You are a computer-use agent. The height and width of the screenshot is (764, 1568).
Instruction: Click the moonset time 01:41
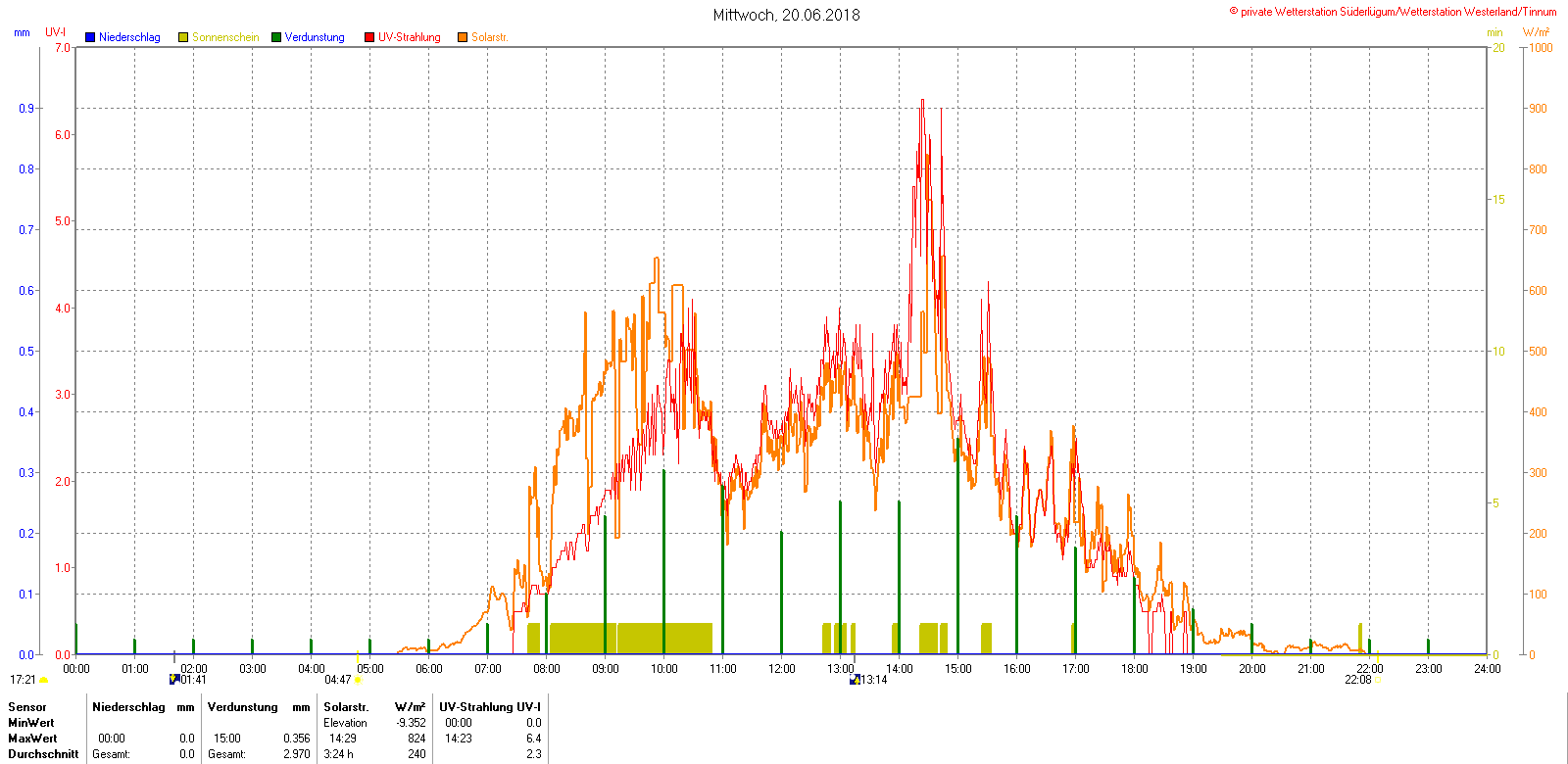194,680
